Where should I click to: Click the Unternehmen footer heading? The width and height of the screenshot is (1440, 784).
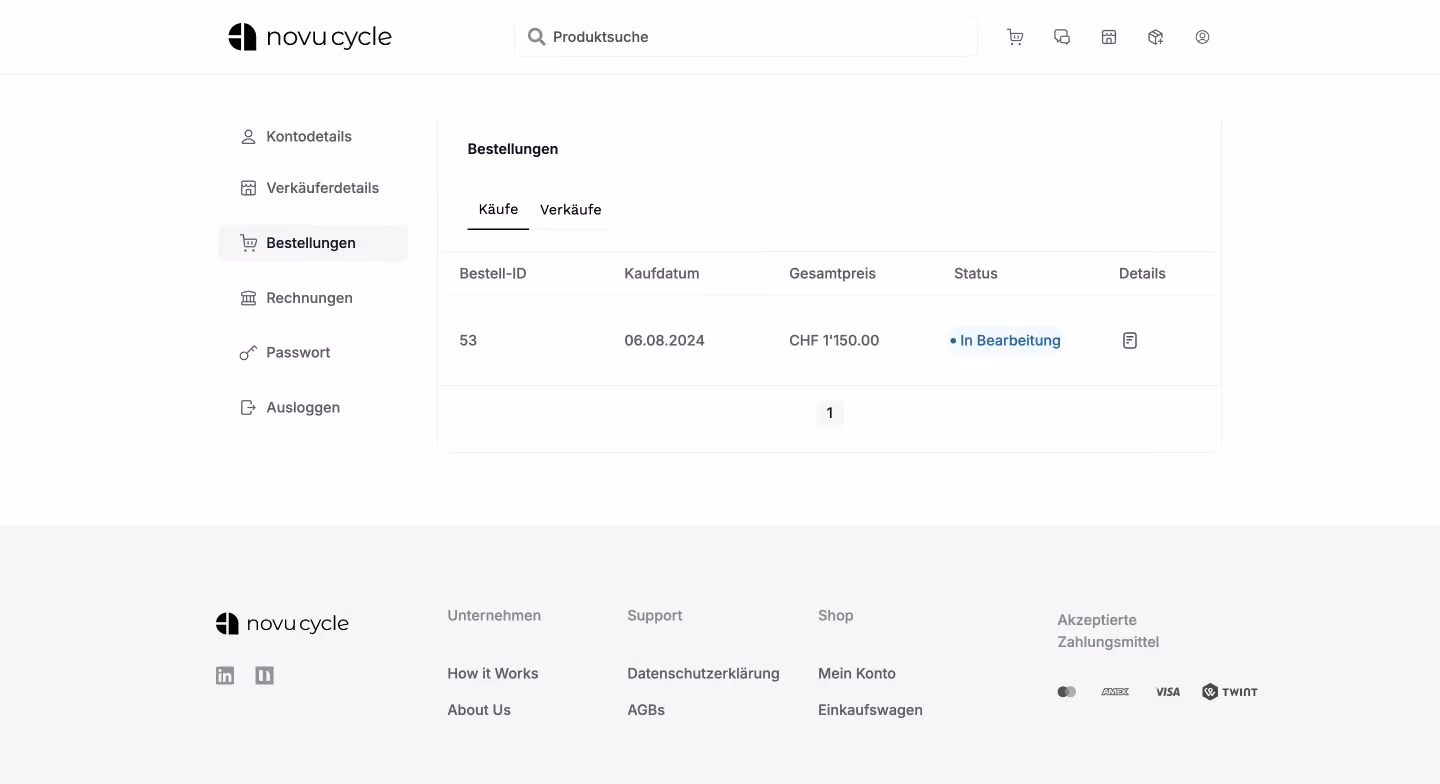tap(494, 616)
